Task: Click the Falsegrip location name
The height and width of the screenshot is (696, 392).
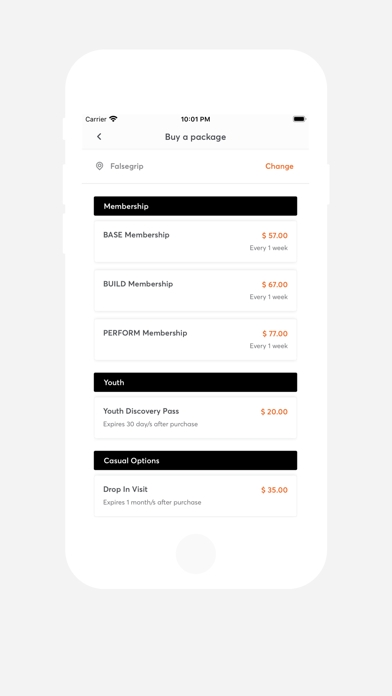Action: 127,166
